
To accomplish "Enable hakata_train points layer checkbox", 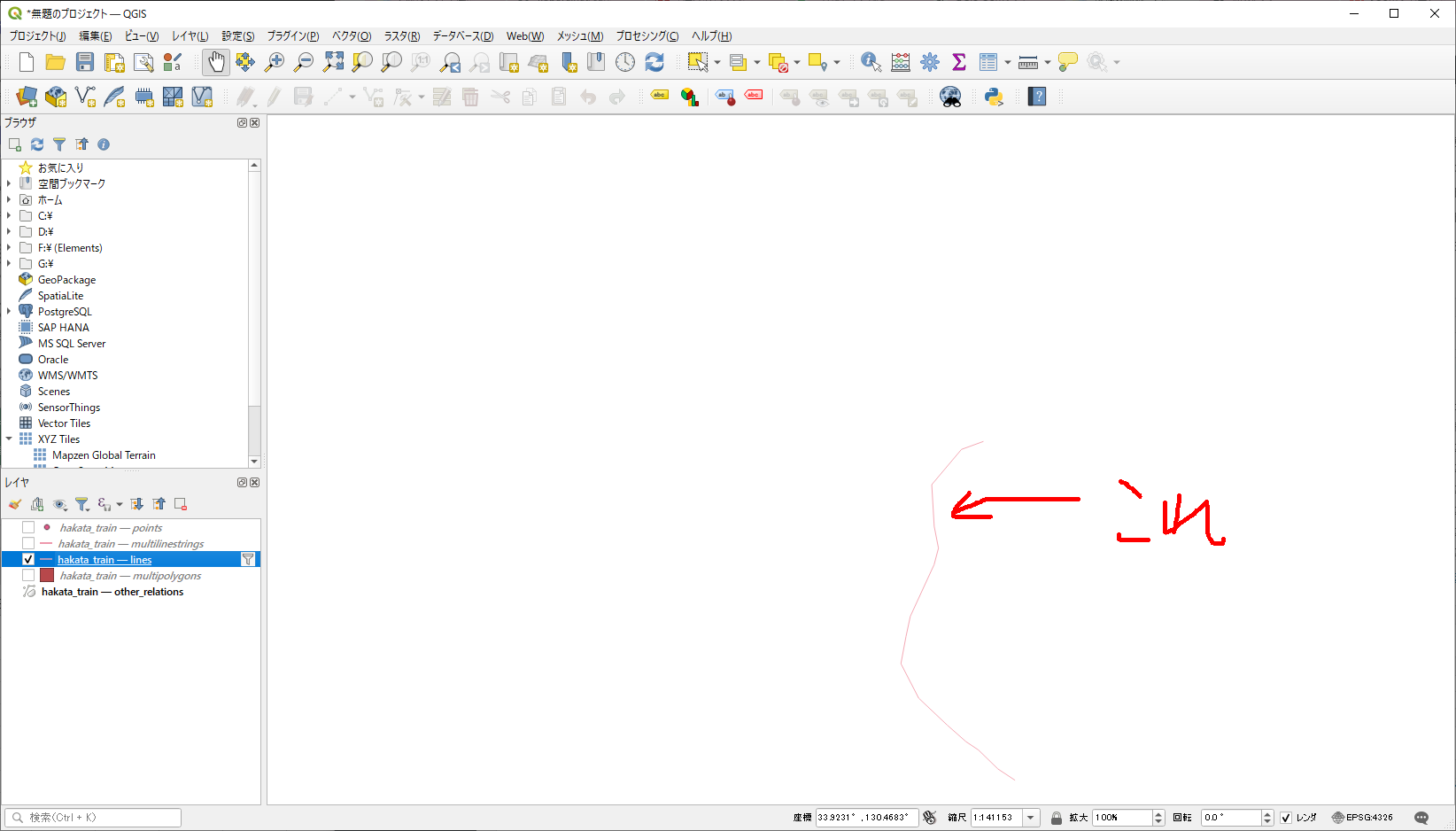I will [28, 528].
